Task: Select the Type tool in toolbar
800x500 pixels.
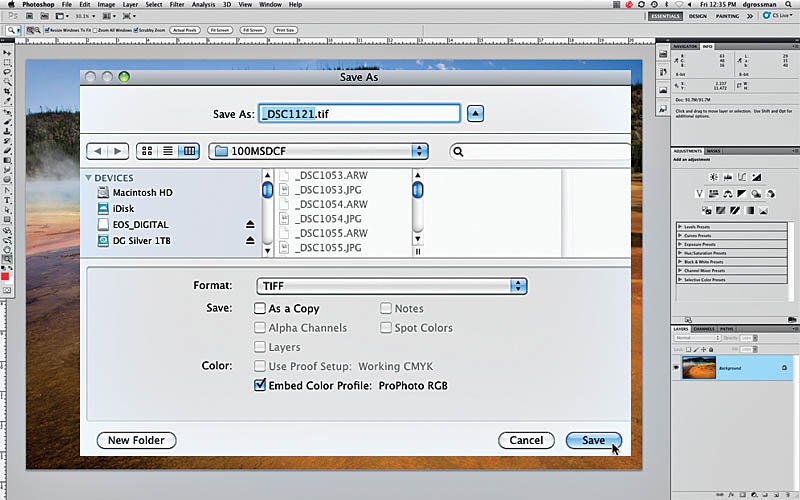Action: (x=7, y=200)
